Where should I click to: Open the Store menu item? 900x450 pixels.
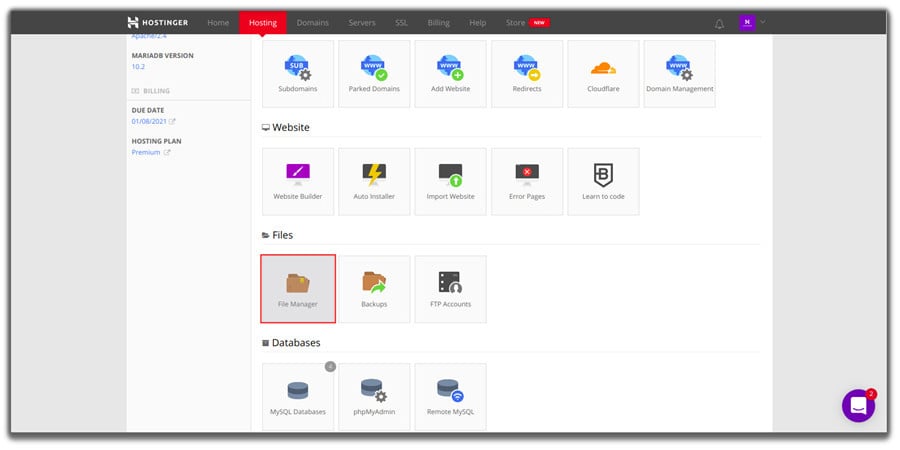click(515, 23)
